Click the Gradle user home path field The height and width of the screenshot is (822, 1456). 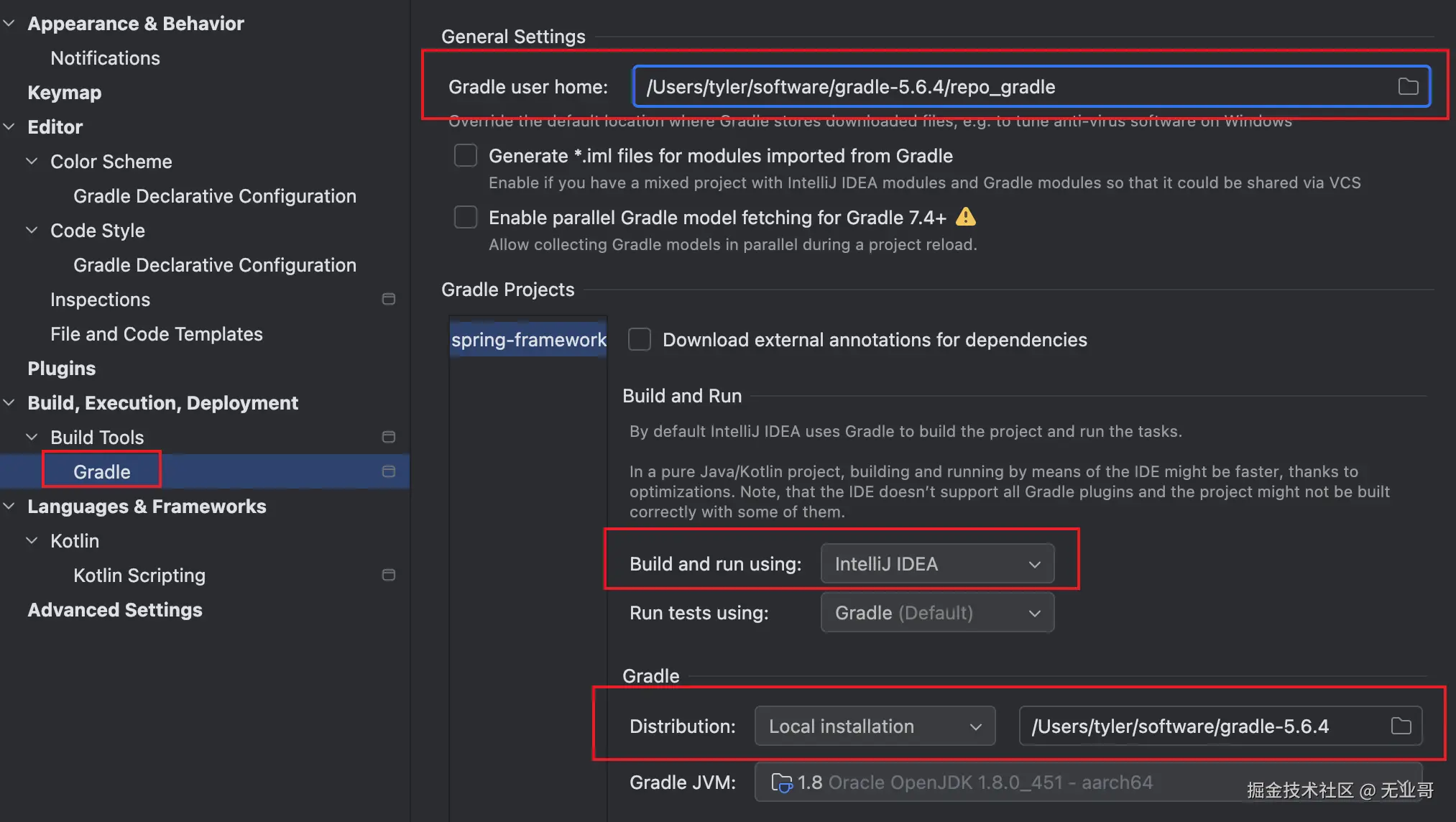[x=1006, y=87]
